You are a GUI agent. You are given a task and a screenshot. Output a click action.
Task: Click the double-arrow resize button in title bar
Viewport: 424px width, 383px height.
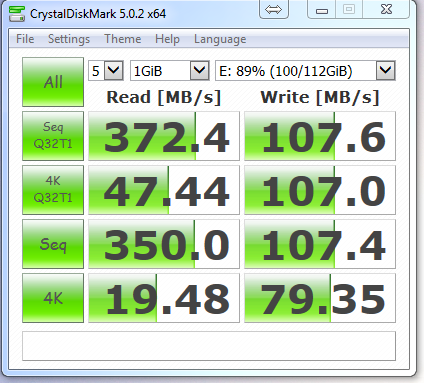274,9
